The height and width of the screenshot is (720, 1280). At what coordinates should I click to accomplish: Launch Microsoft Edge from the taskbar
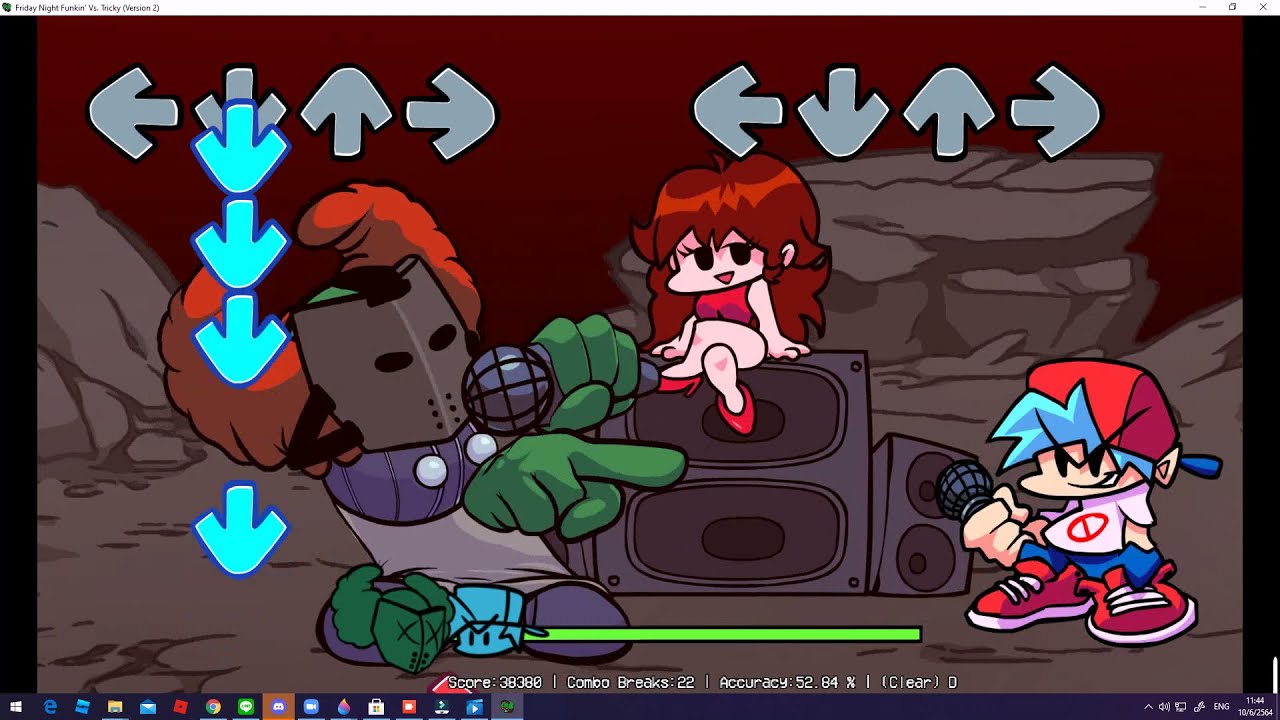coord(50,707)
